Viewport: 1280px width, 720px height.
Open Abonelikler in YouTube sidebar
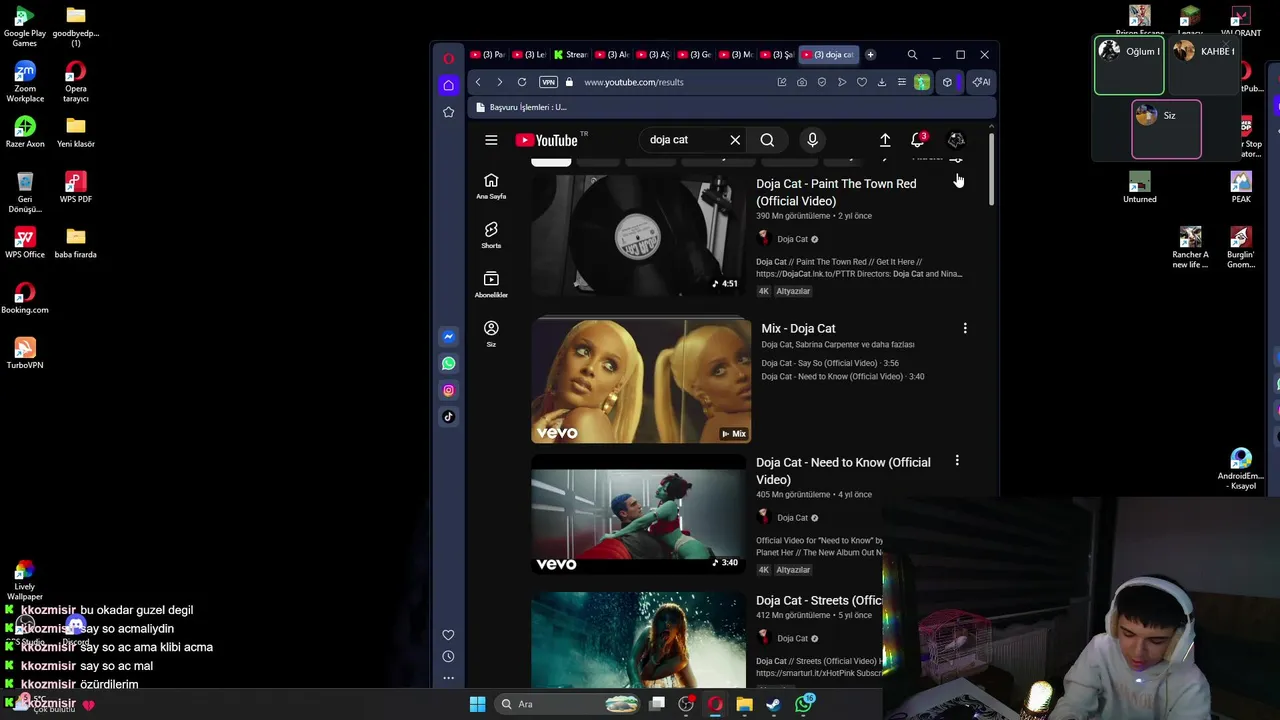coord(491,284)
